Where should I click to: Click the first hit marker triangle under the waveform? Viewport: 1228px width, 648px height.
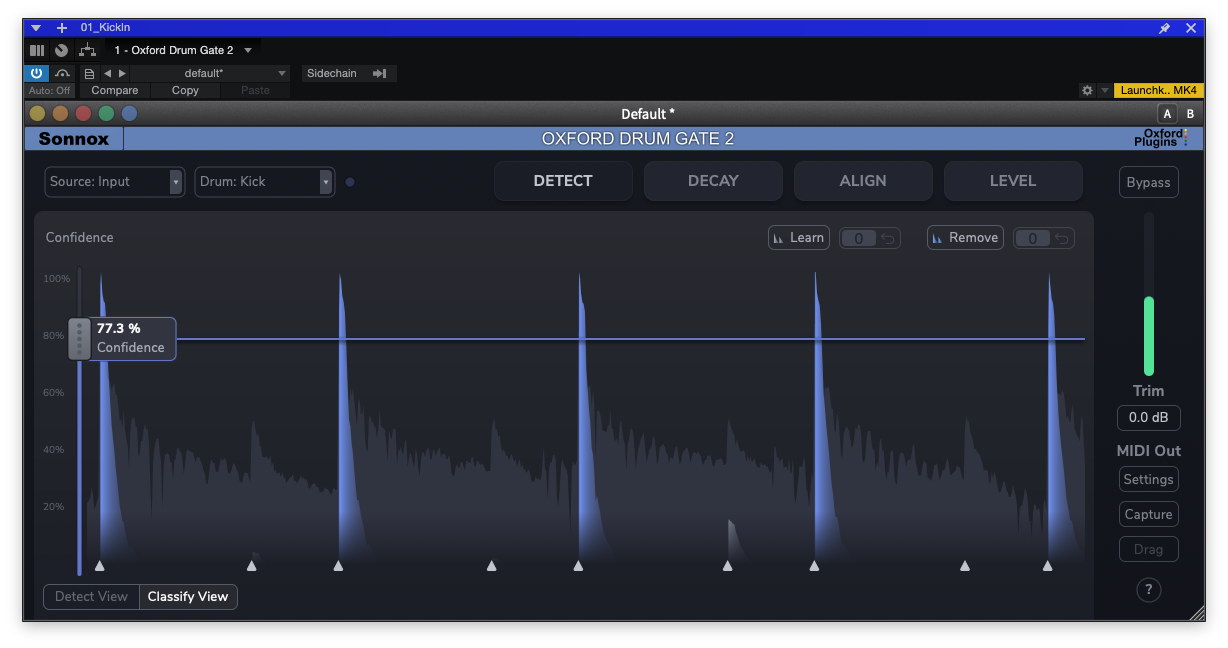point(99,566)
